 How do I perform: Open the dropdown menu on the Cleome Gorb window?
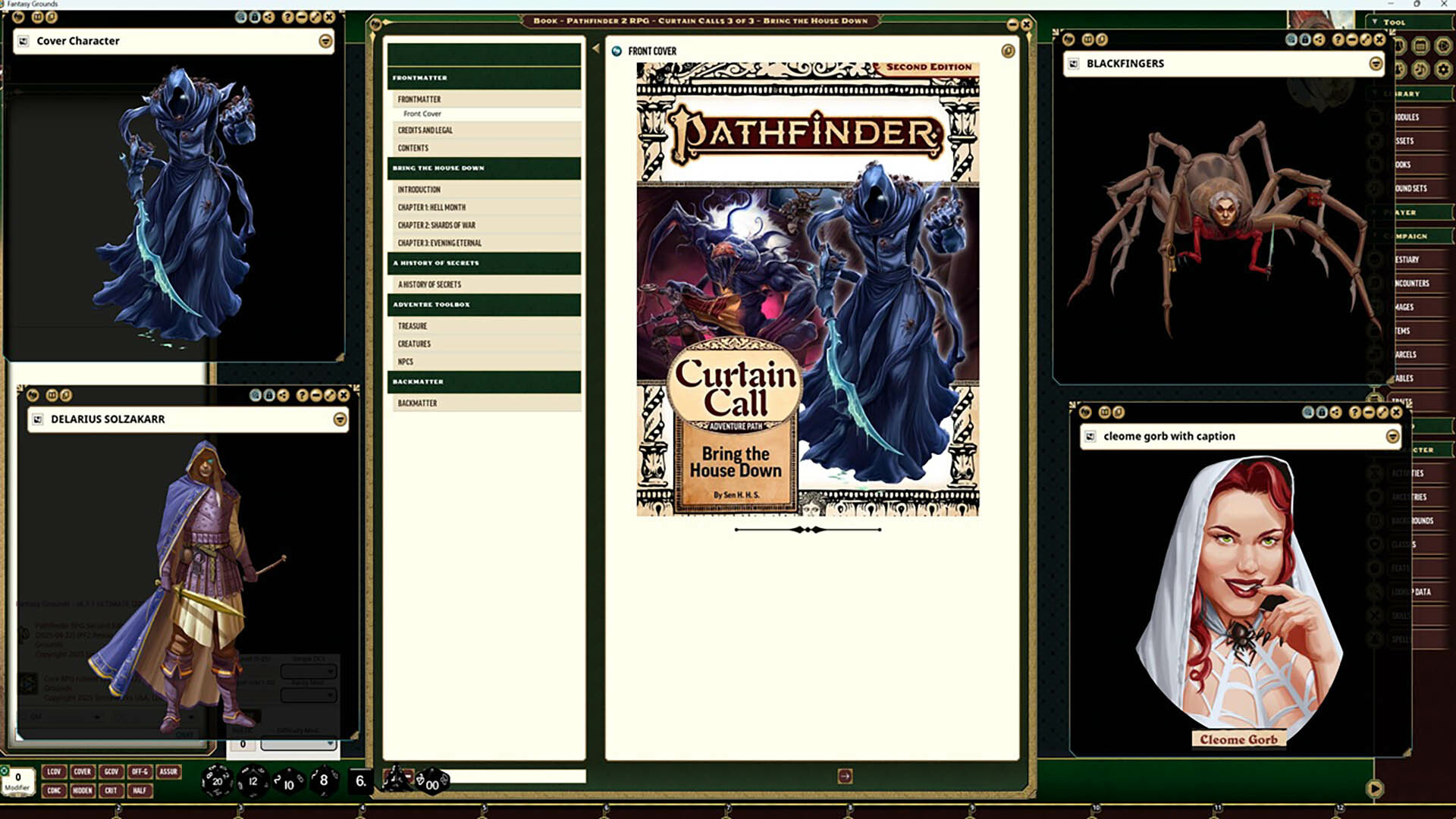(1393, 436)
